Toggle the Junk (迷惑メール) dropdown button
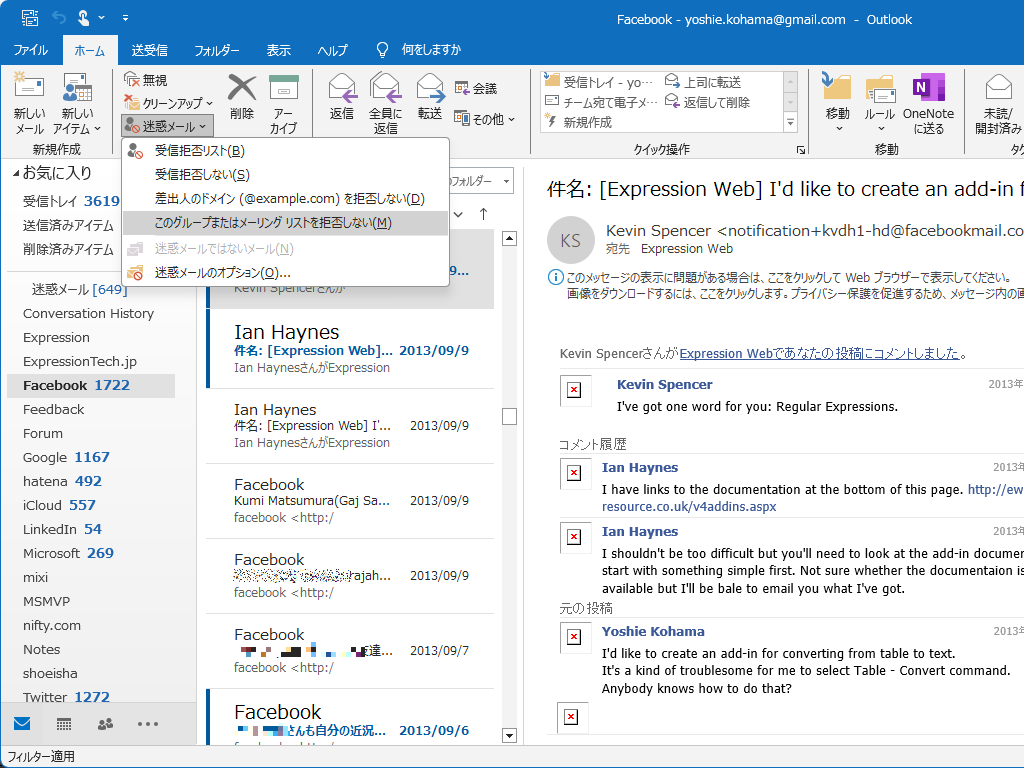Screen dimensions: 1024x768 pos(167,126)
